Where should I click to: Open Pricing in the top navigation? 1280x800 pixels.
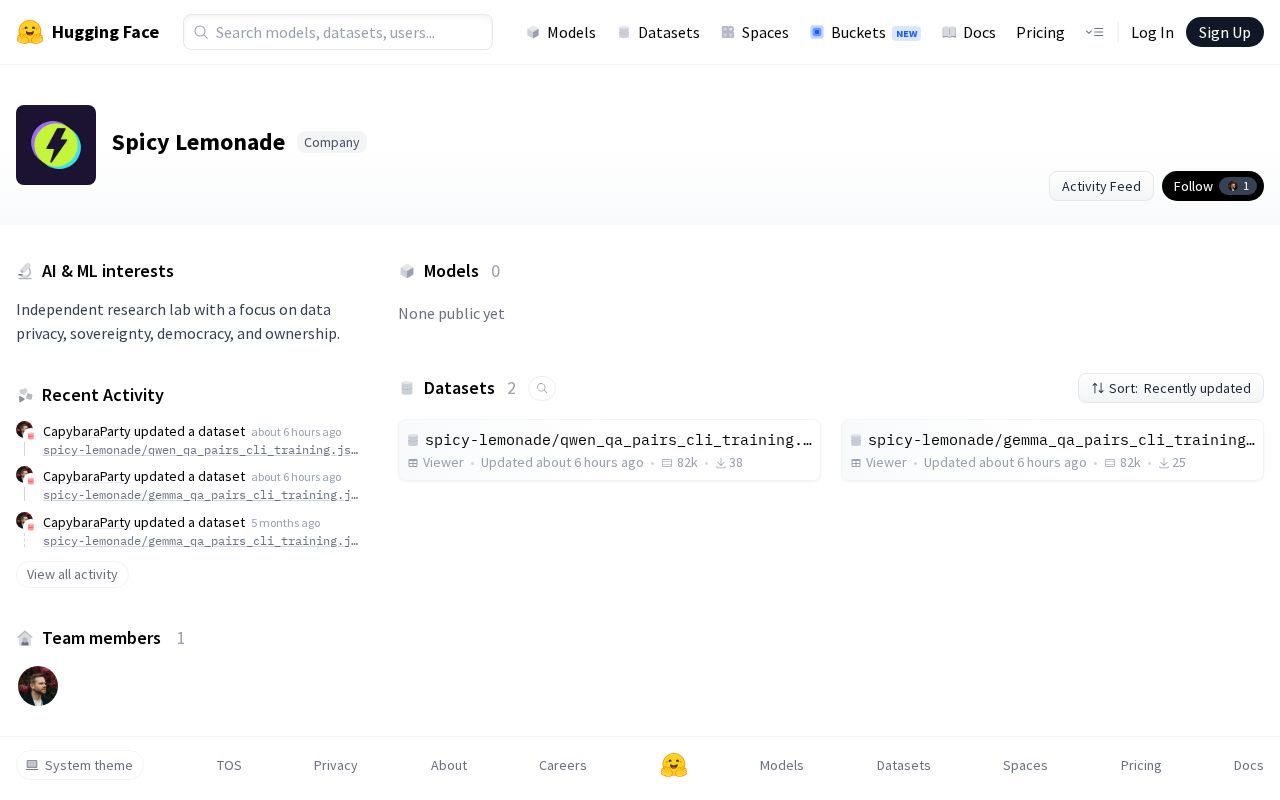1040,32
